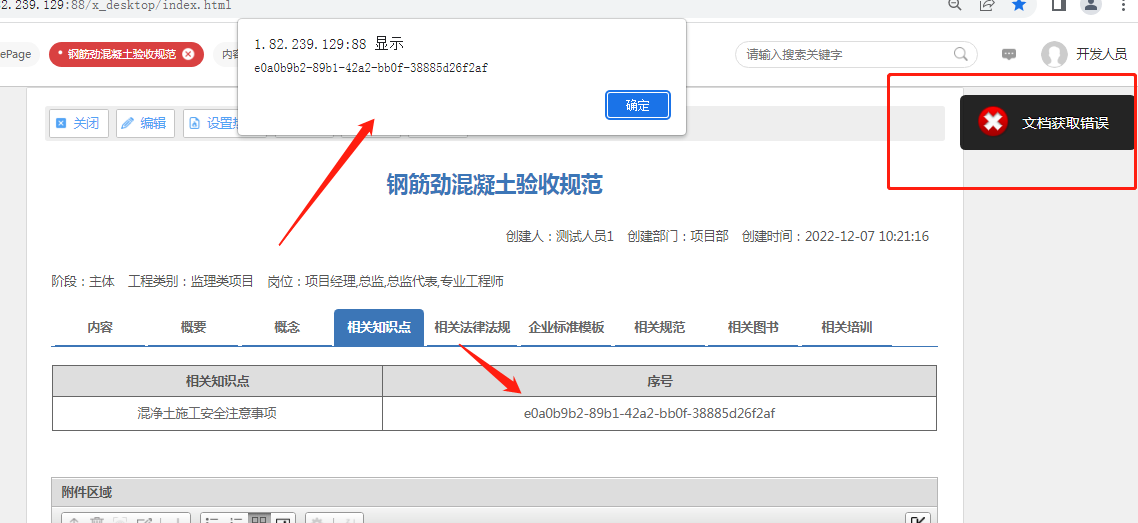1138x523 pixels.
Task: Select the red 钢筋劲混凝土验收规范 page tab
Action: click(121, 54)
